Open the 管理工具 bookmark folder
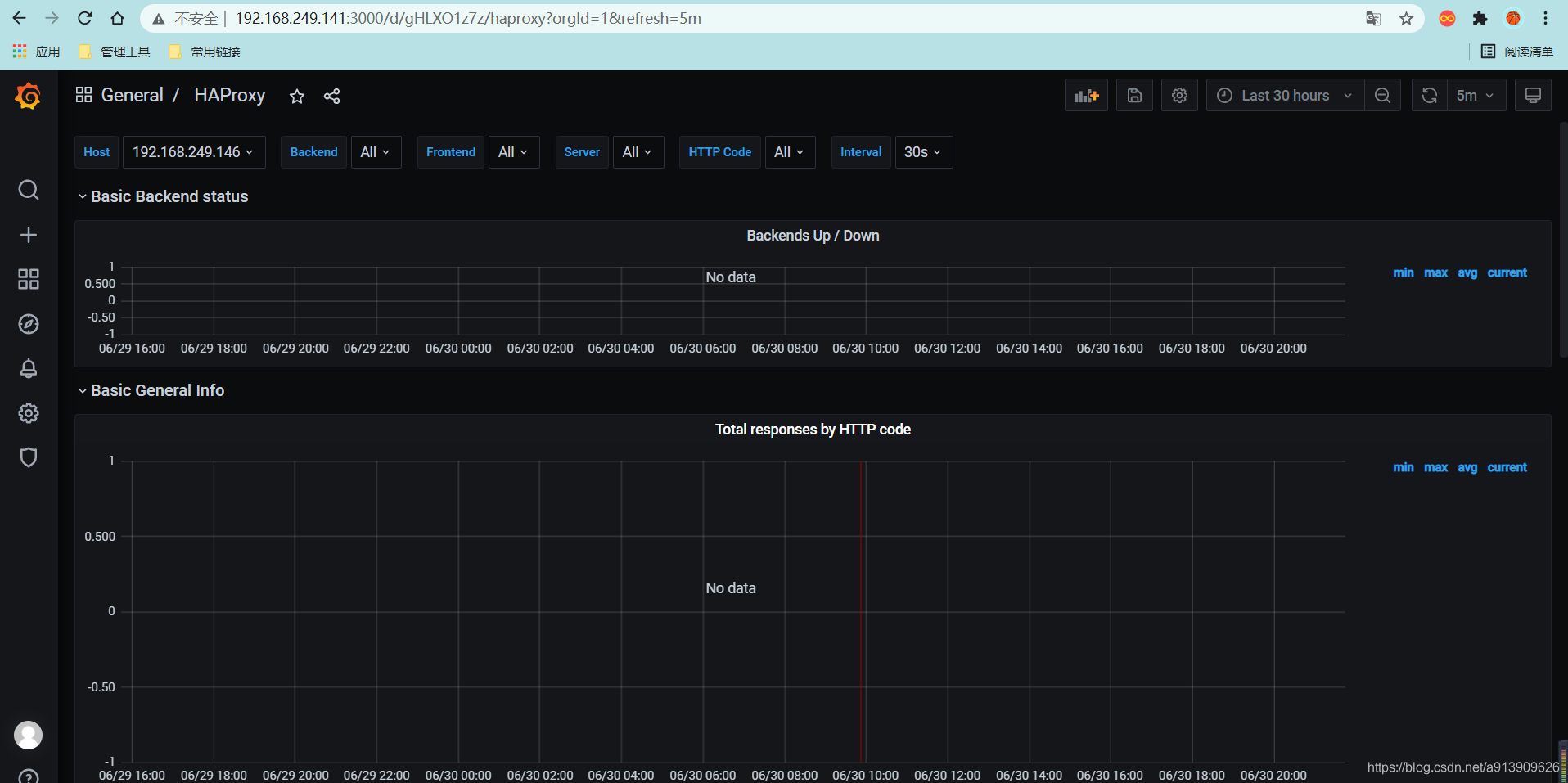This screenshot has width=1568, height=783. pos(115,52)
